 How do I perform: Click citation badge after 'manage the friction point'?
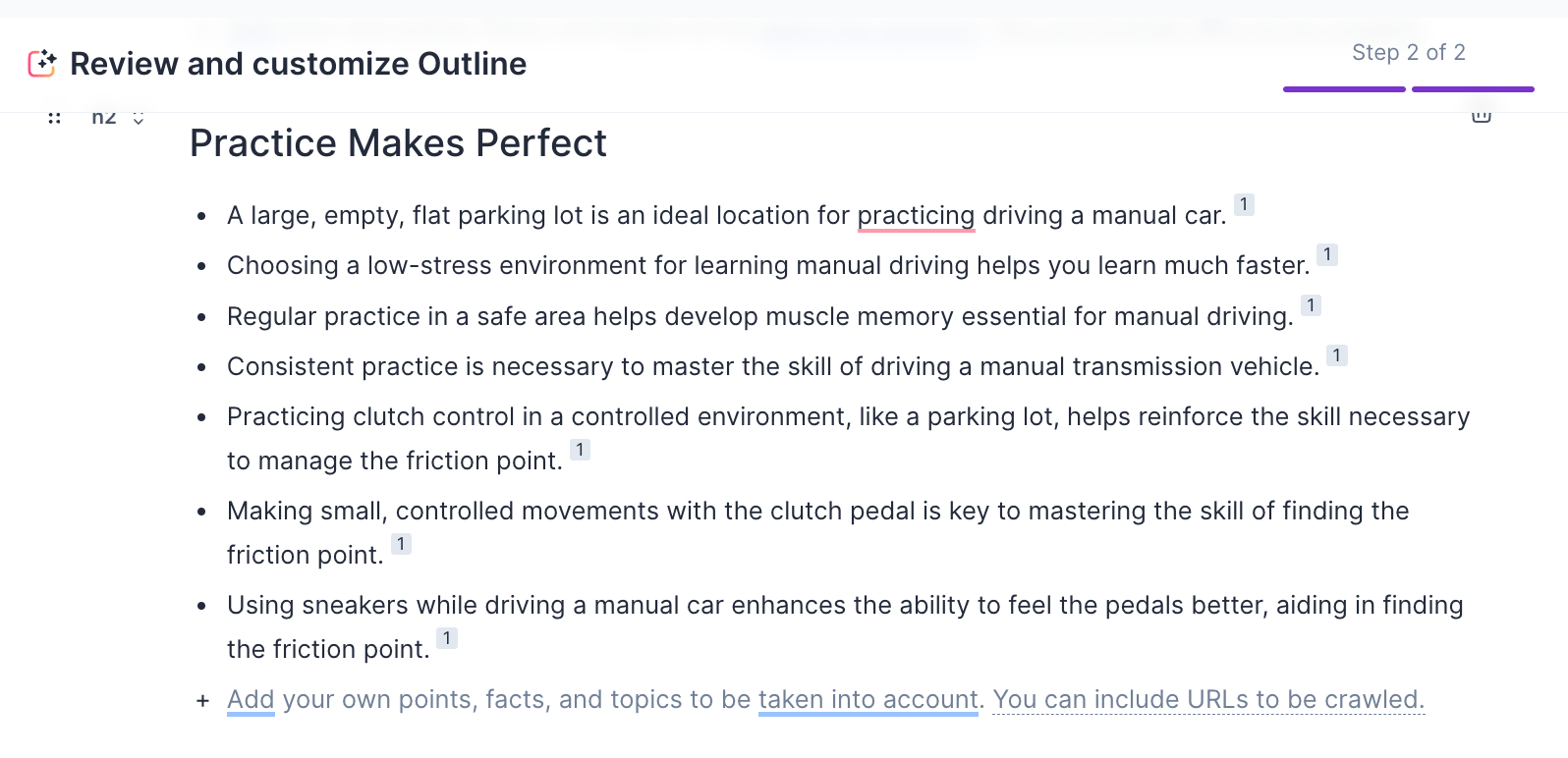(580, 450)
